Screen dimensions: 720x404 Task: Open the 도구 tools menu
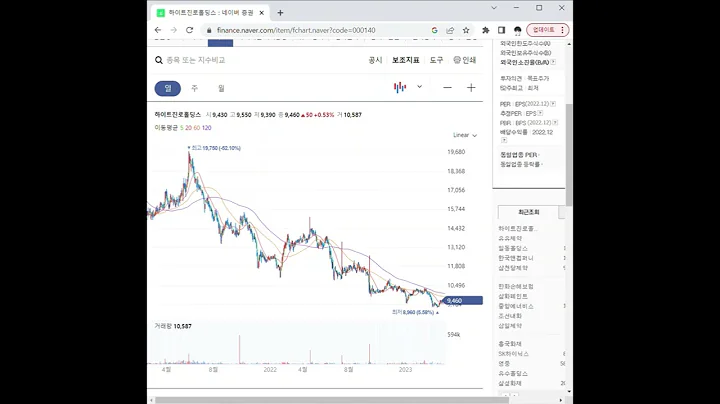pos(436,60)
